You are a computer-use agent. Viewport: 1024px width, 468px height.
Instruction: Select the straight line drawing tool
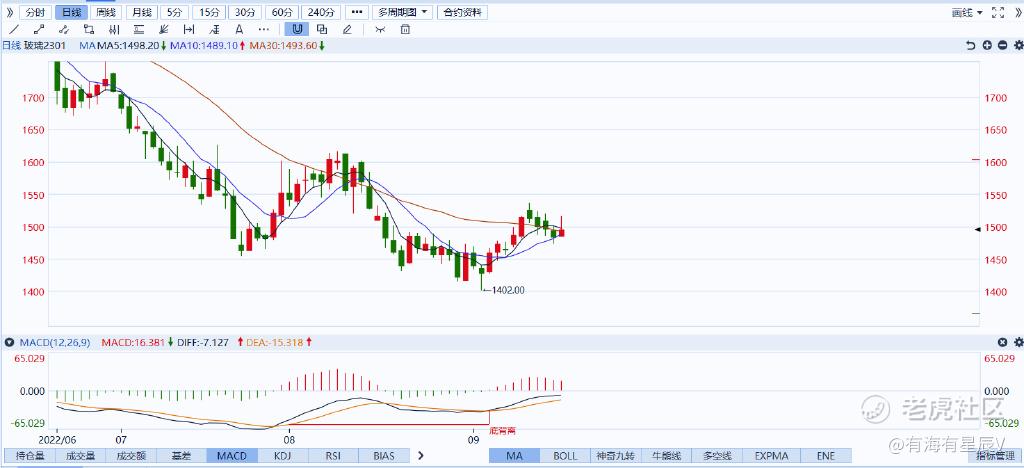click(14, 29)
